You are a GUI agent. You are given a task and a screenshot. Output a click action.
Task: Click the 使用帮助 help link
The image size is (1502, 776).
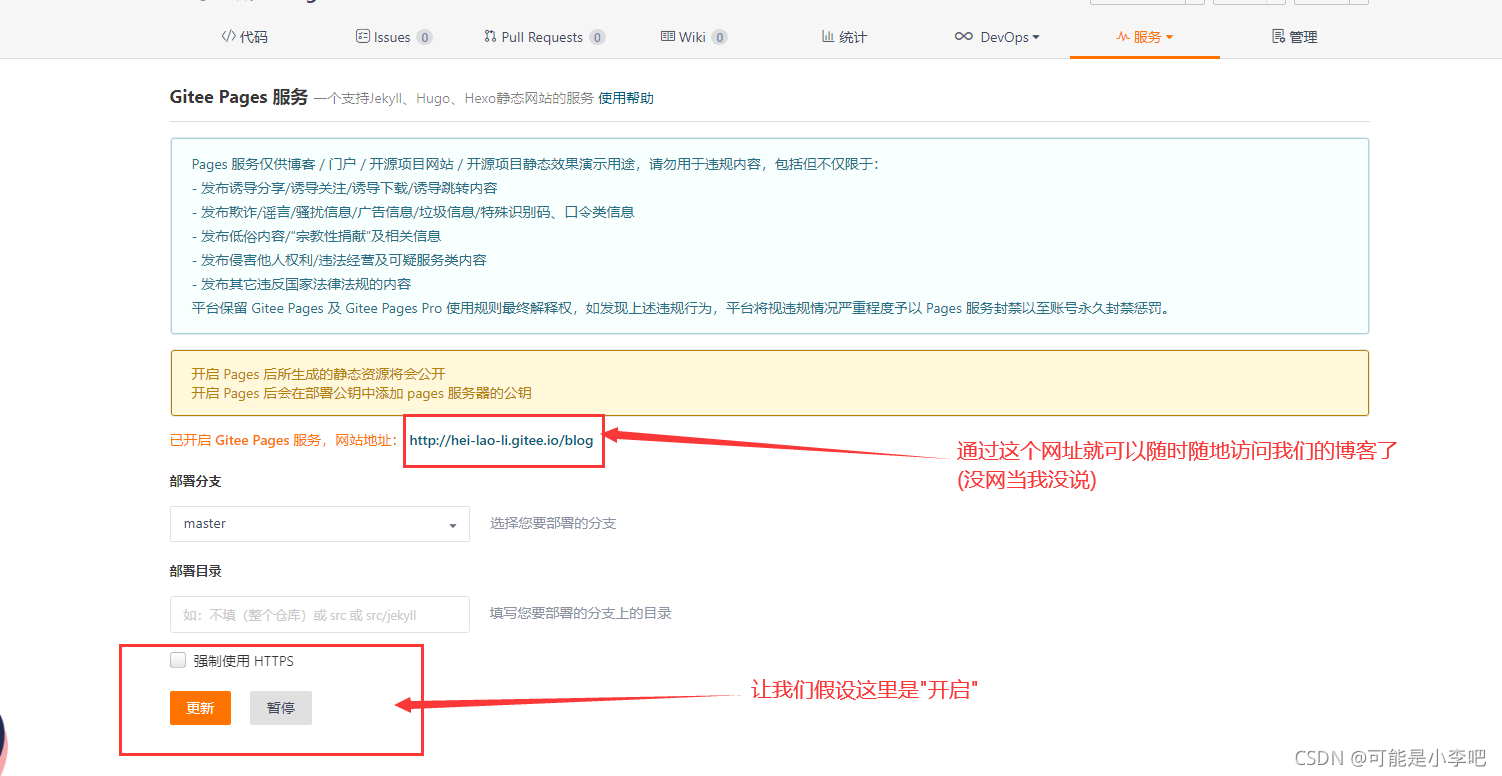(626, 98)
